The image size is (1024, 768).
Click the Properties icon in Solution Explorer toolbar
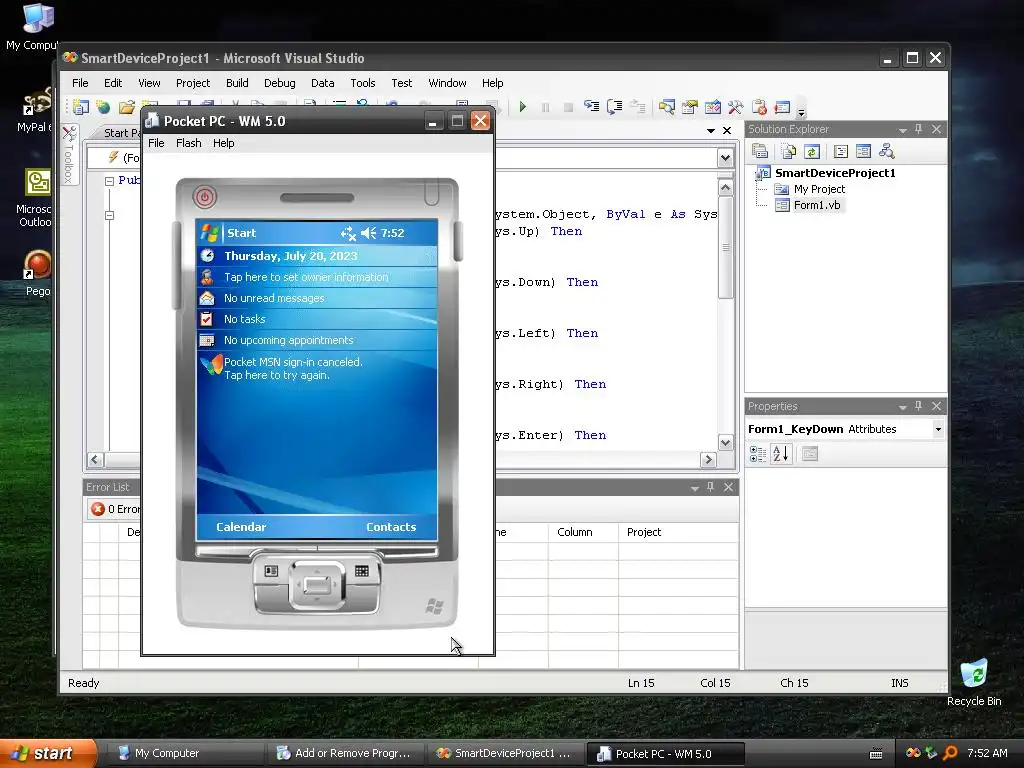click(x=760, y=152)
